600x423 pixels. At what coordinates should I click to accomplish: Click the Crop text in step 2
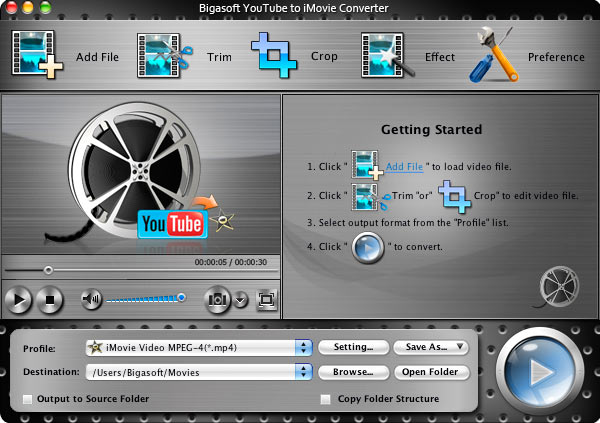(x=484, y=196)
